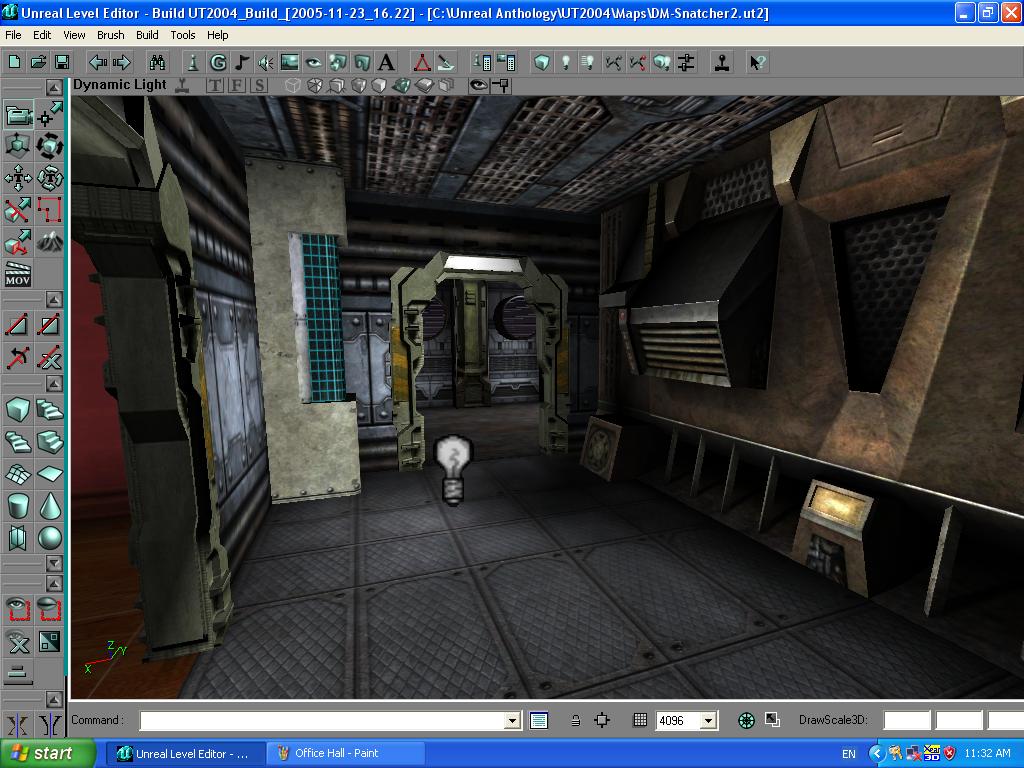Image resolution: width=1024 pixels, height=768 pixels.
Task: Open the Matinee MOV tool
Action: [18, 274]
